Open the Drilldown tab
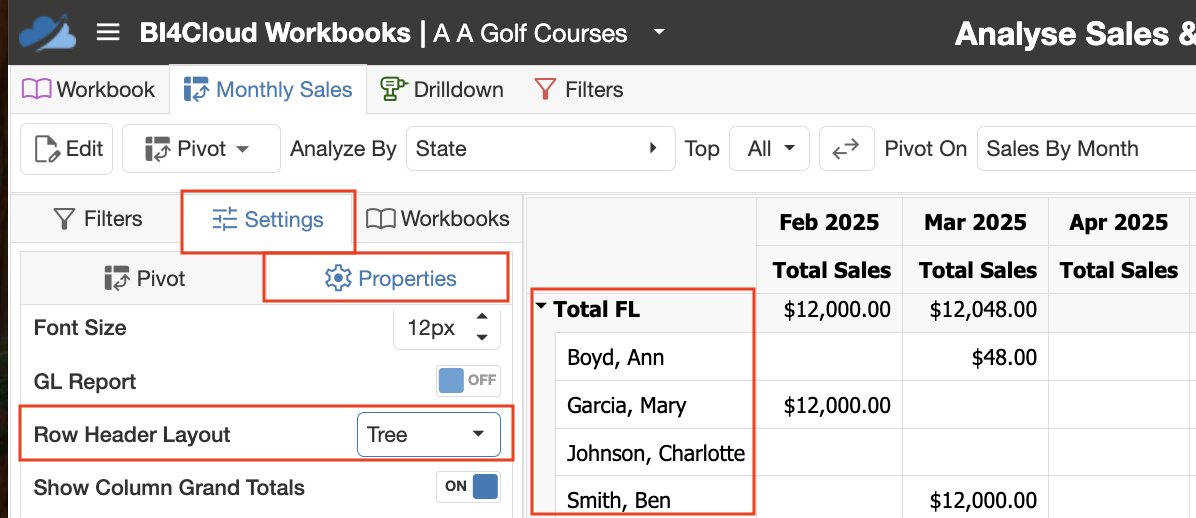This screenshot has height=518, width=1196. click(442, 89)
